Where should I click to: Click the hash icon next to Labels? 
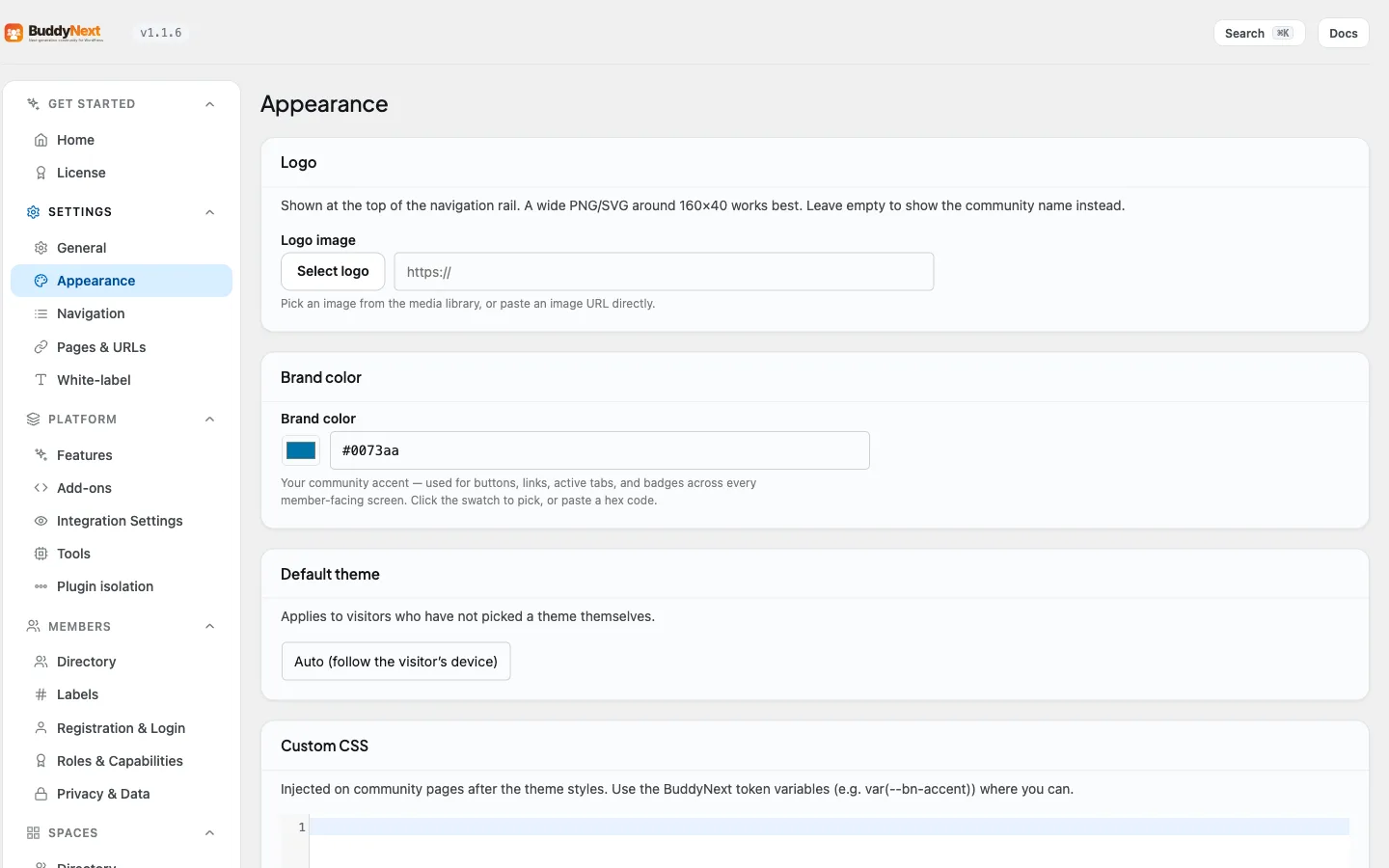tap(41, 694)
